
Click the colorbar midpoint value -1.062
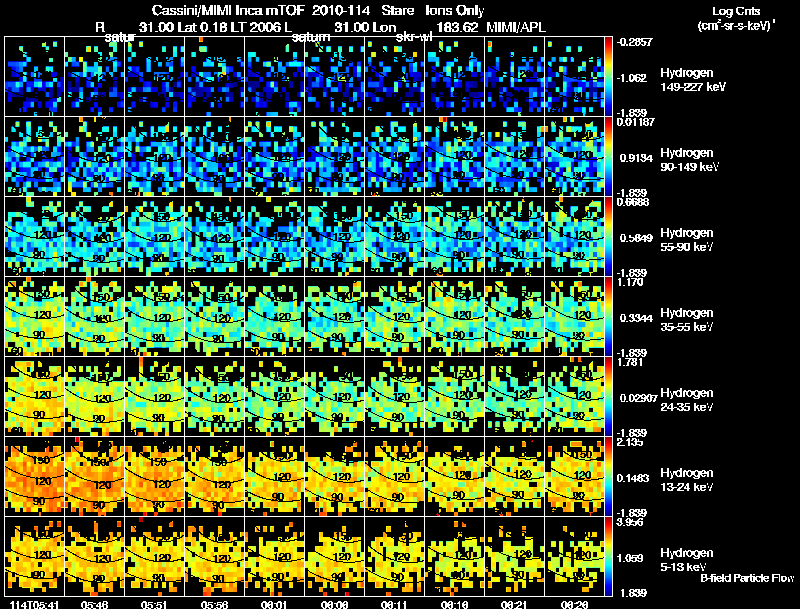tap(632, 78)
